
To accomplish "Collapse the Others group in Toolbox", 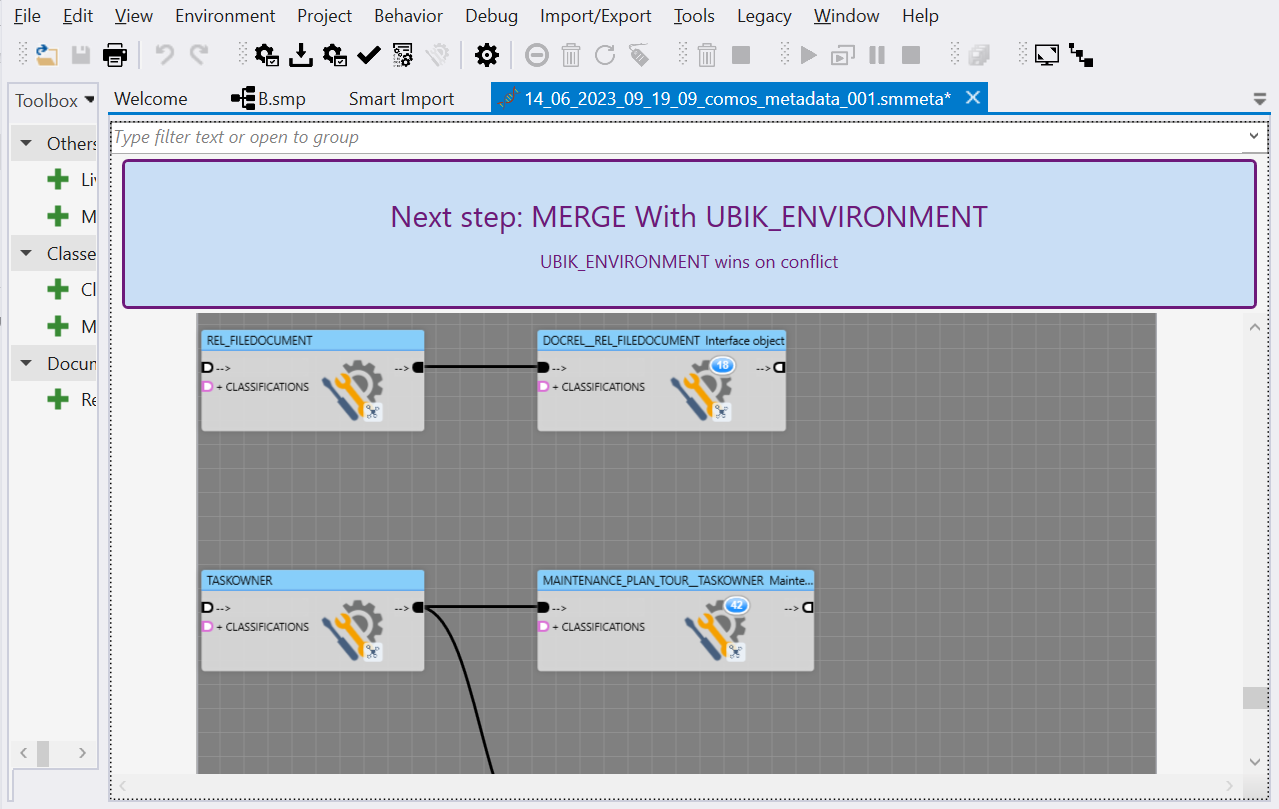I will 27,144.
